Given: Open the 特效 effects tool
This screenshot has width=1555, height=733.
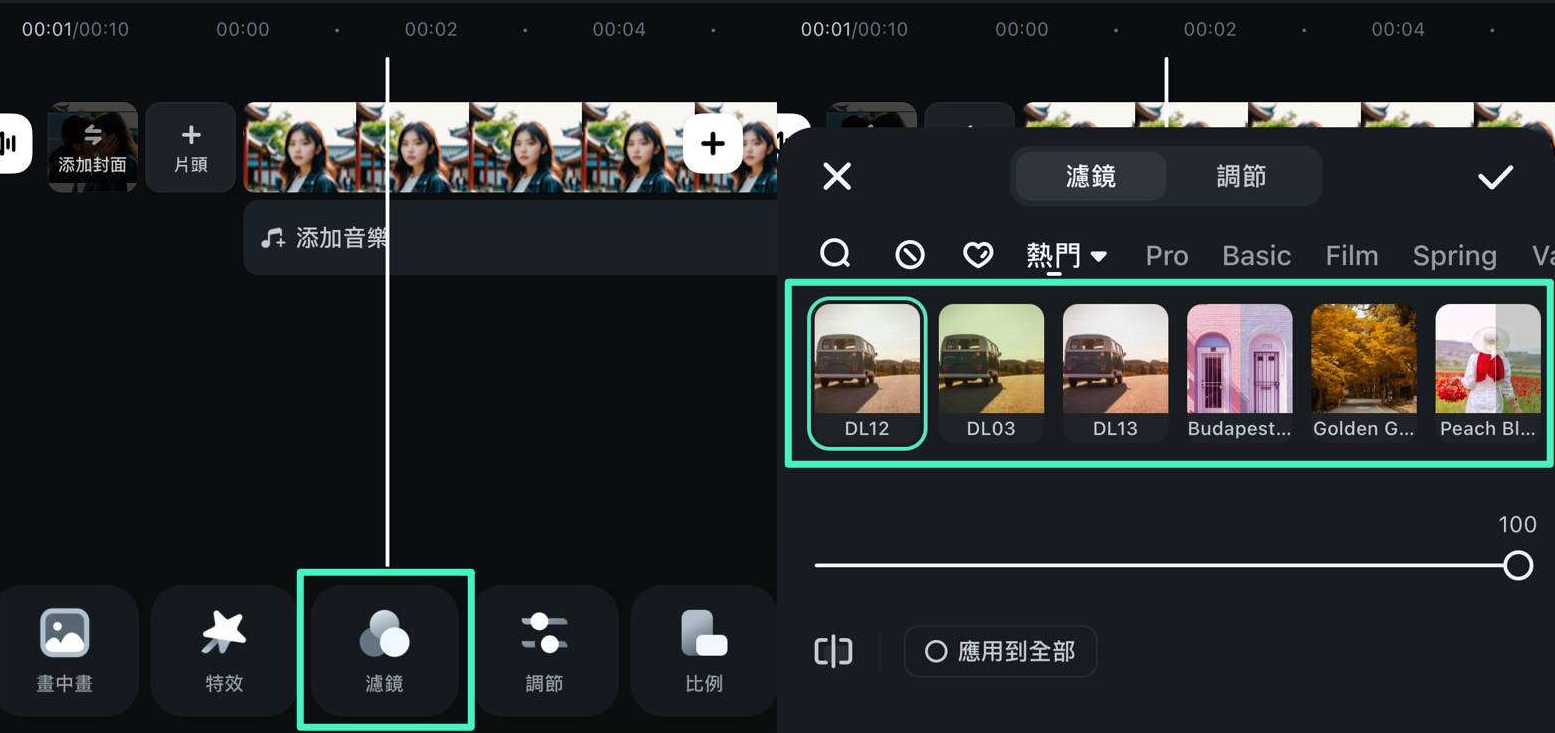Looking at the screenshot, I should click(224, 651).
